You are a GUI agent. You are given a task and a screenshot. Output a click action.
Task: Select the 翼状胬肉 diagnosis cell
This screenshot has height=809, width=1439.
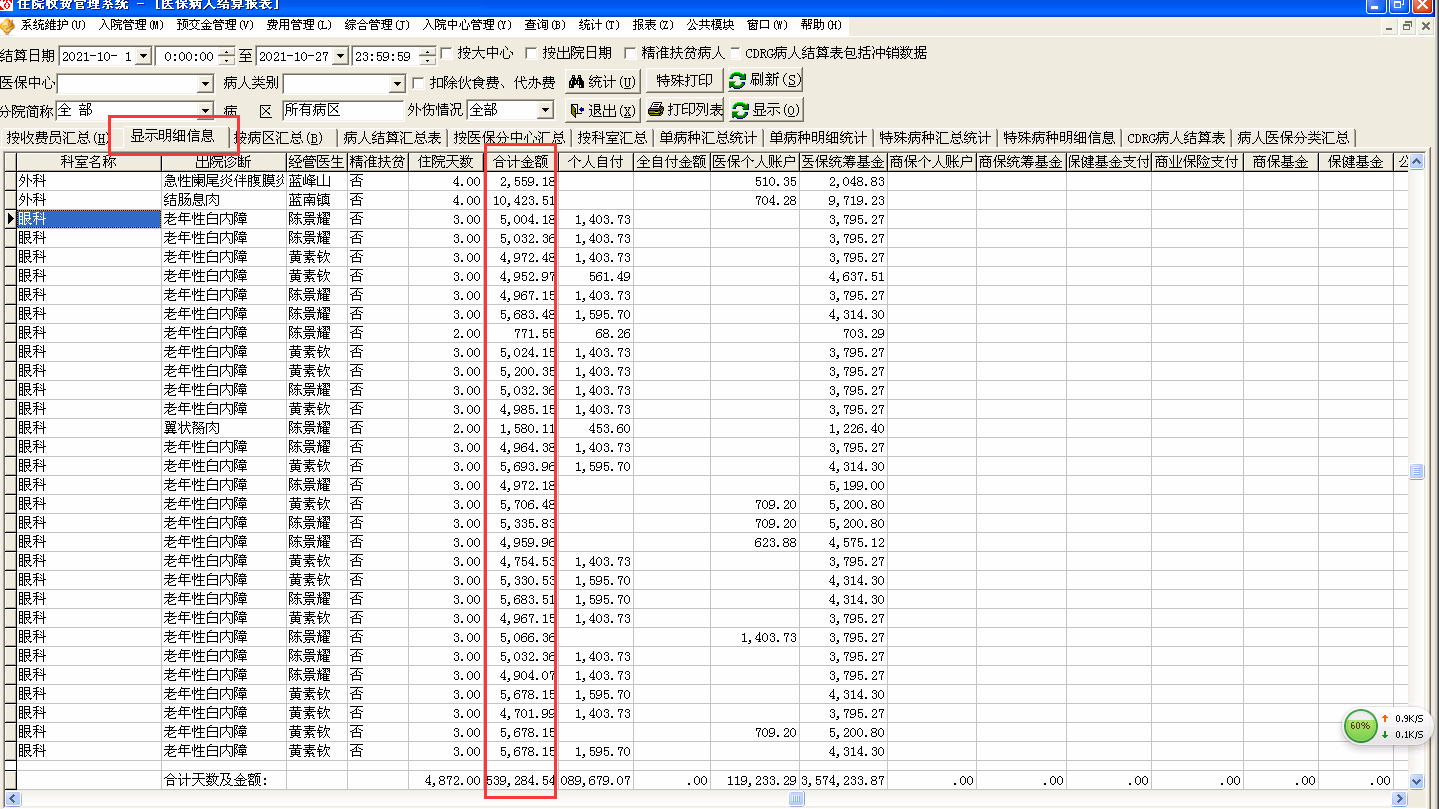click(223, 428)
